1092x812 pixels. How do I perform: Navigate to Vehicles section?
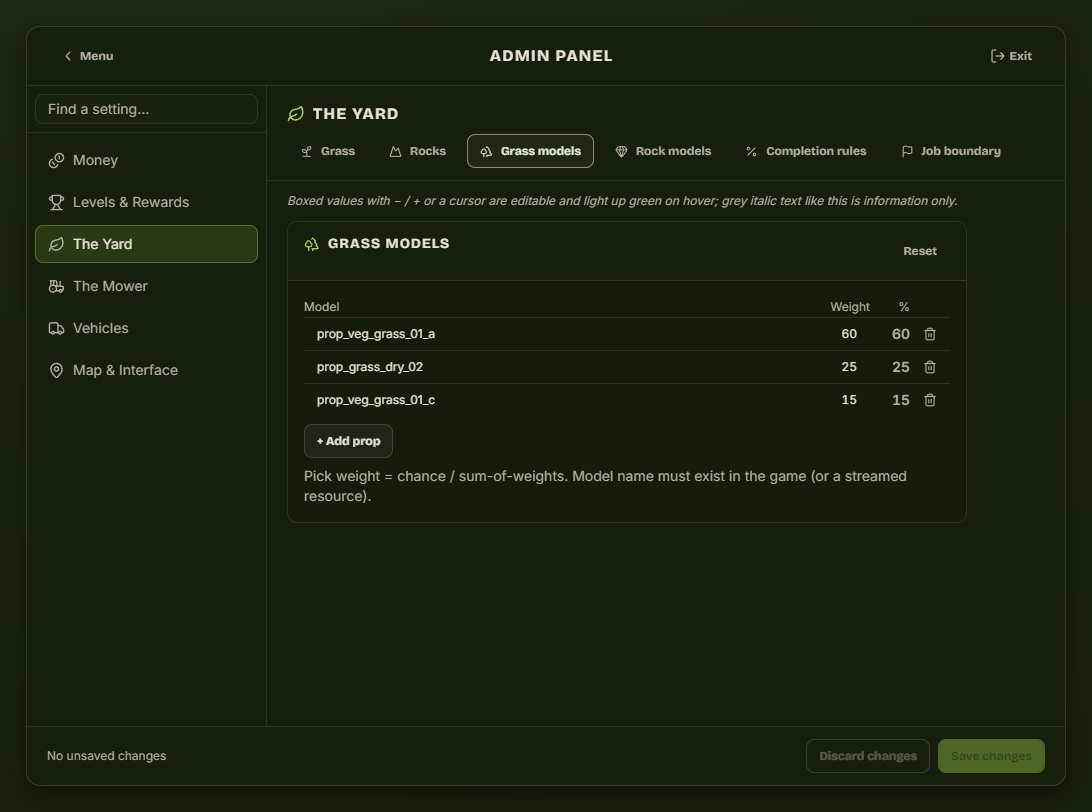pos(146,328)
